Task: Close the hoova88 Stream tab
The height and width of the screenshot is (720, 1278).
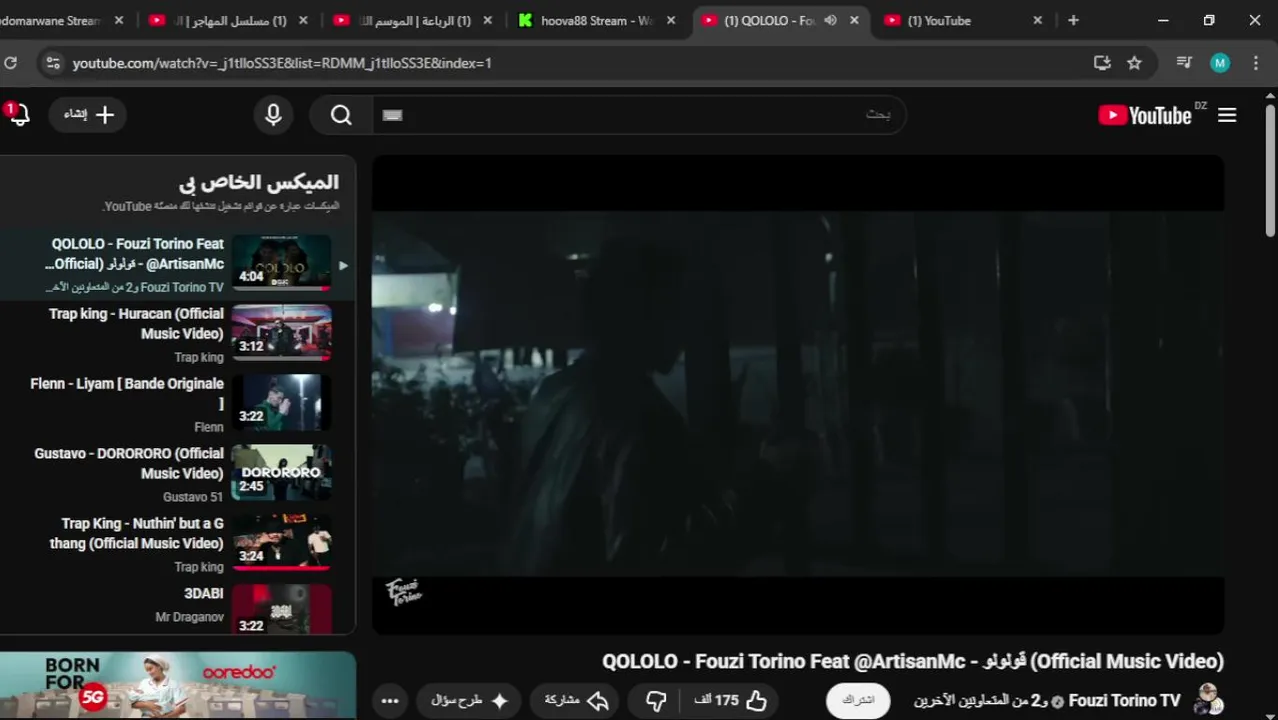Action: pos(671,20)
